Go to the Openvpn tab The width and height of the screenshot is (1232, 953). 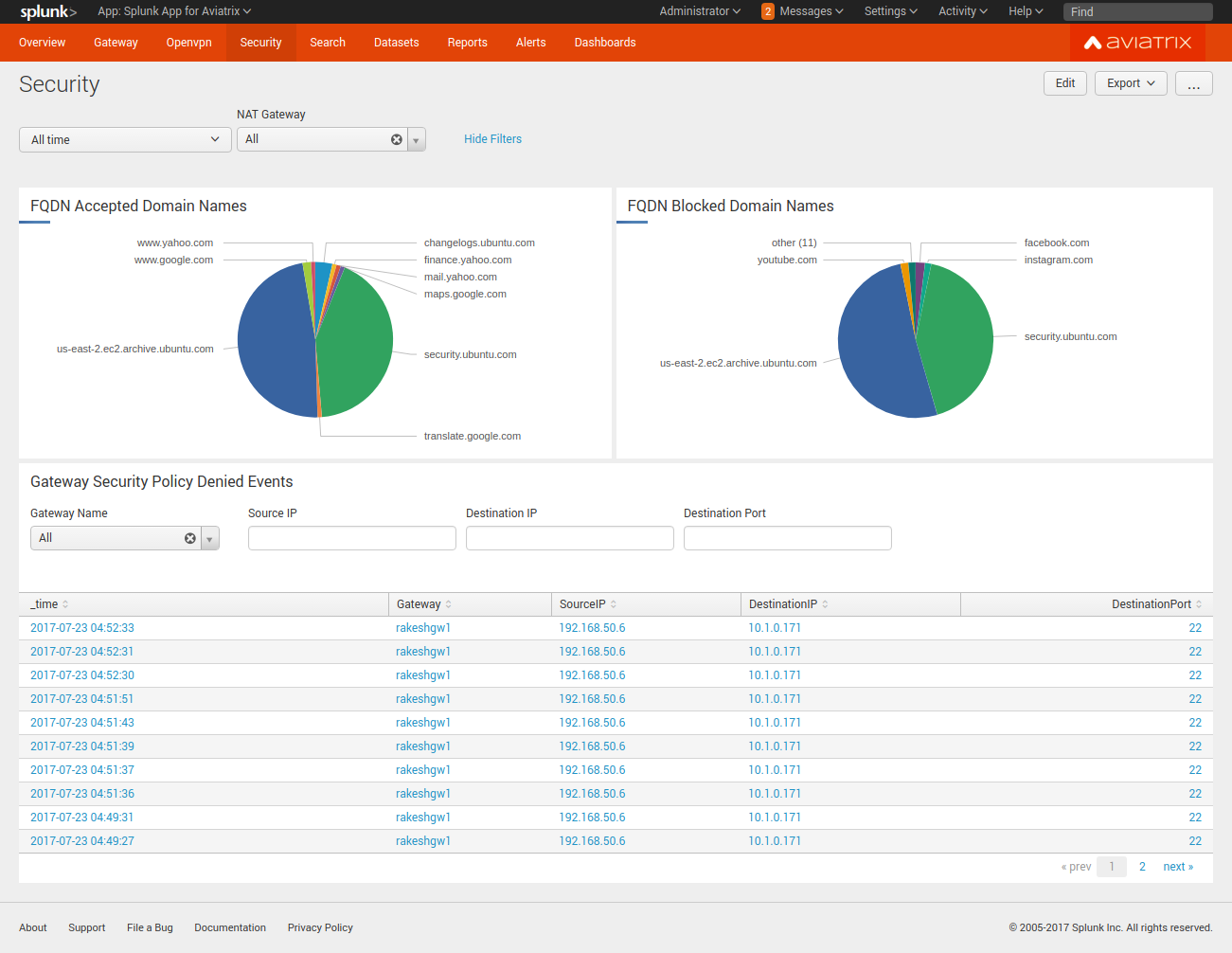tap(189, 43)
